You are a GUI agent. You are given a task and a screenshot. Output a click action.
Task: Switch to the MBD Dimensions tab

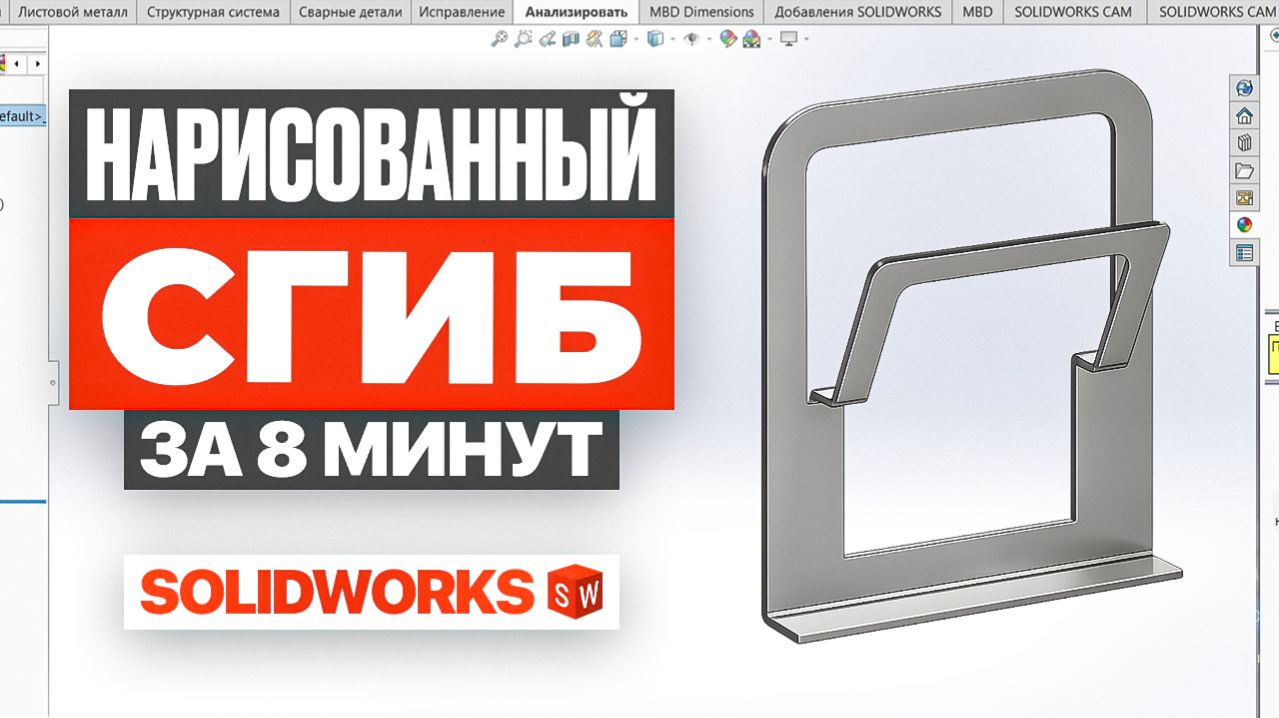coord(701,12)
